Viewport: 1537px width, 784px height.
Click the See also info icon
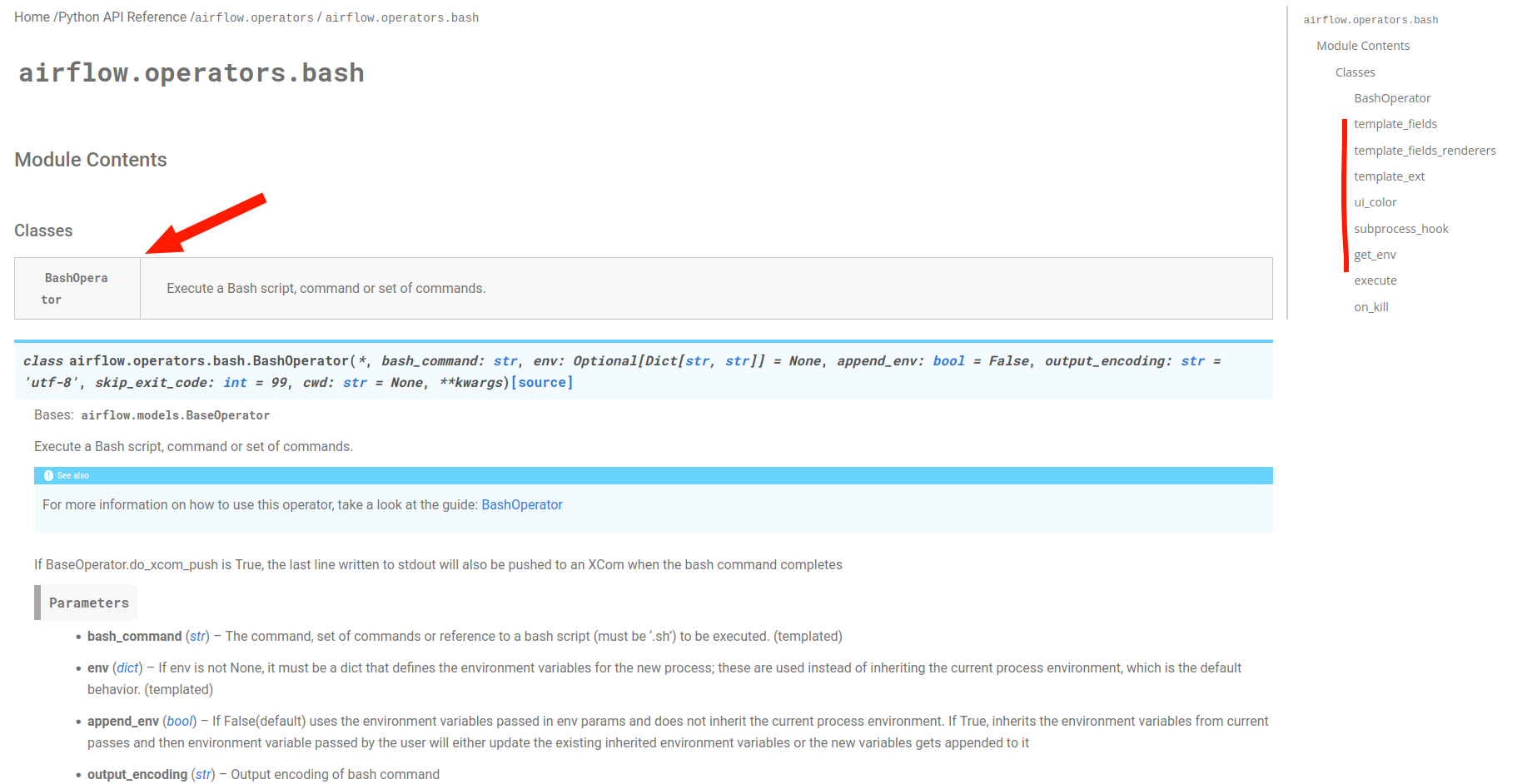coord(48,476)
